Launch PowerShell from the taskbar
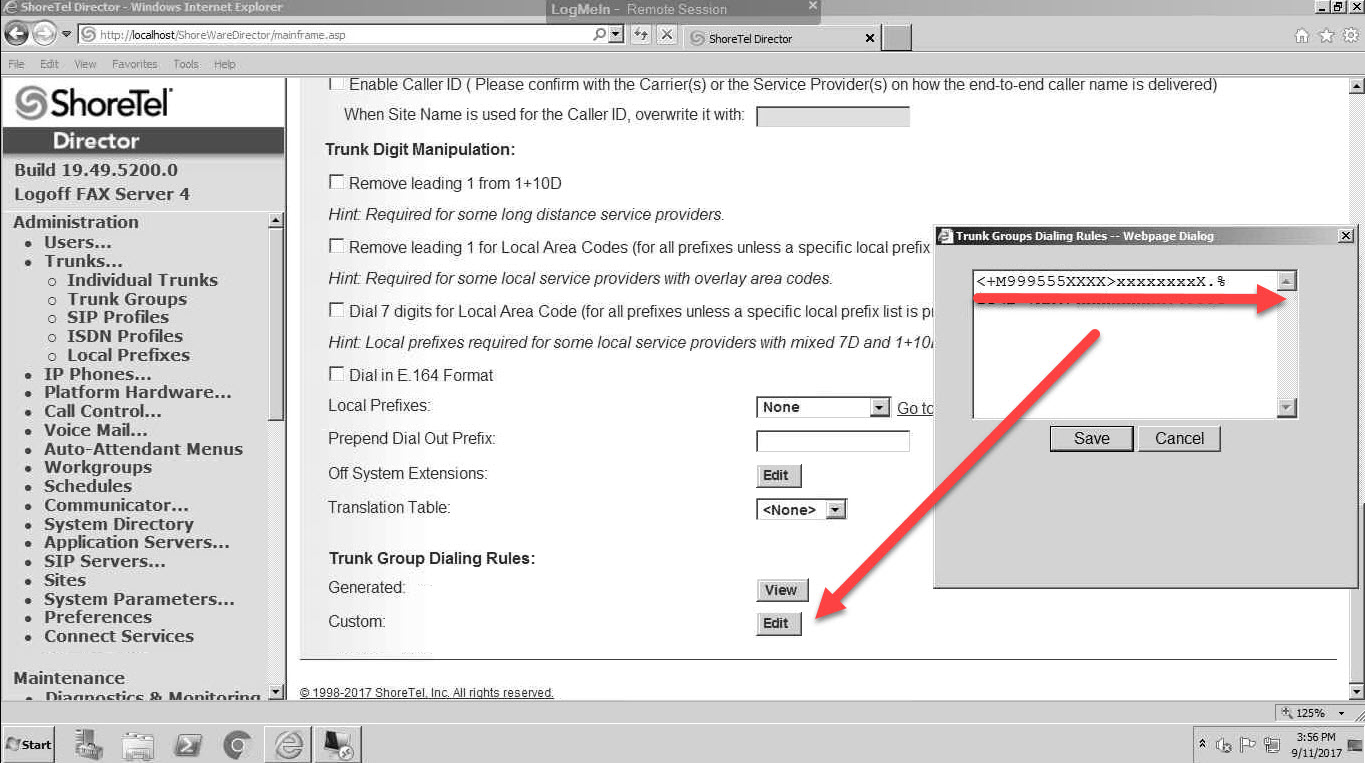Image resolution: width=1365 pixels, height=763 pixels. (x=188, y=745)
